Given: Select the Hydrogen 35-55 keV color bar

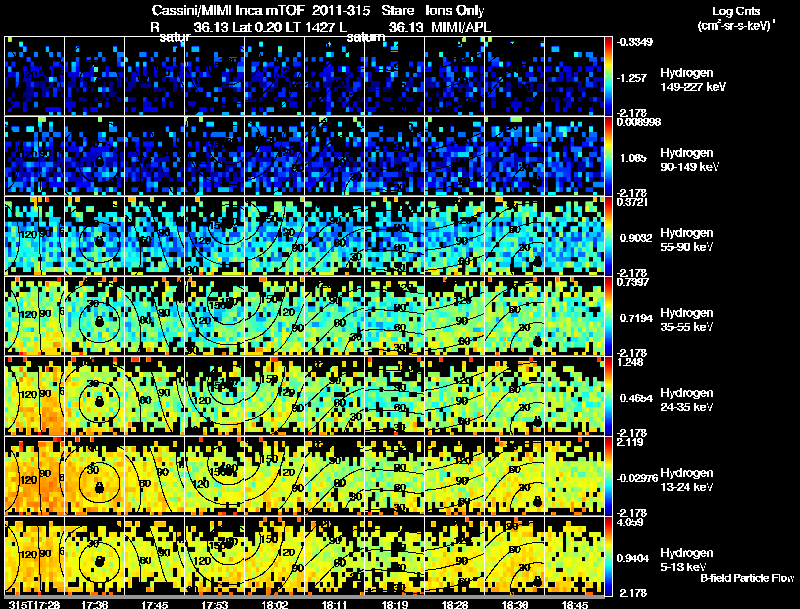Looking at the screenshot, I should click(608, 316).
